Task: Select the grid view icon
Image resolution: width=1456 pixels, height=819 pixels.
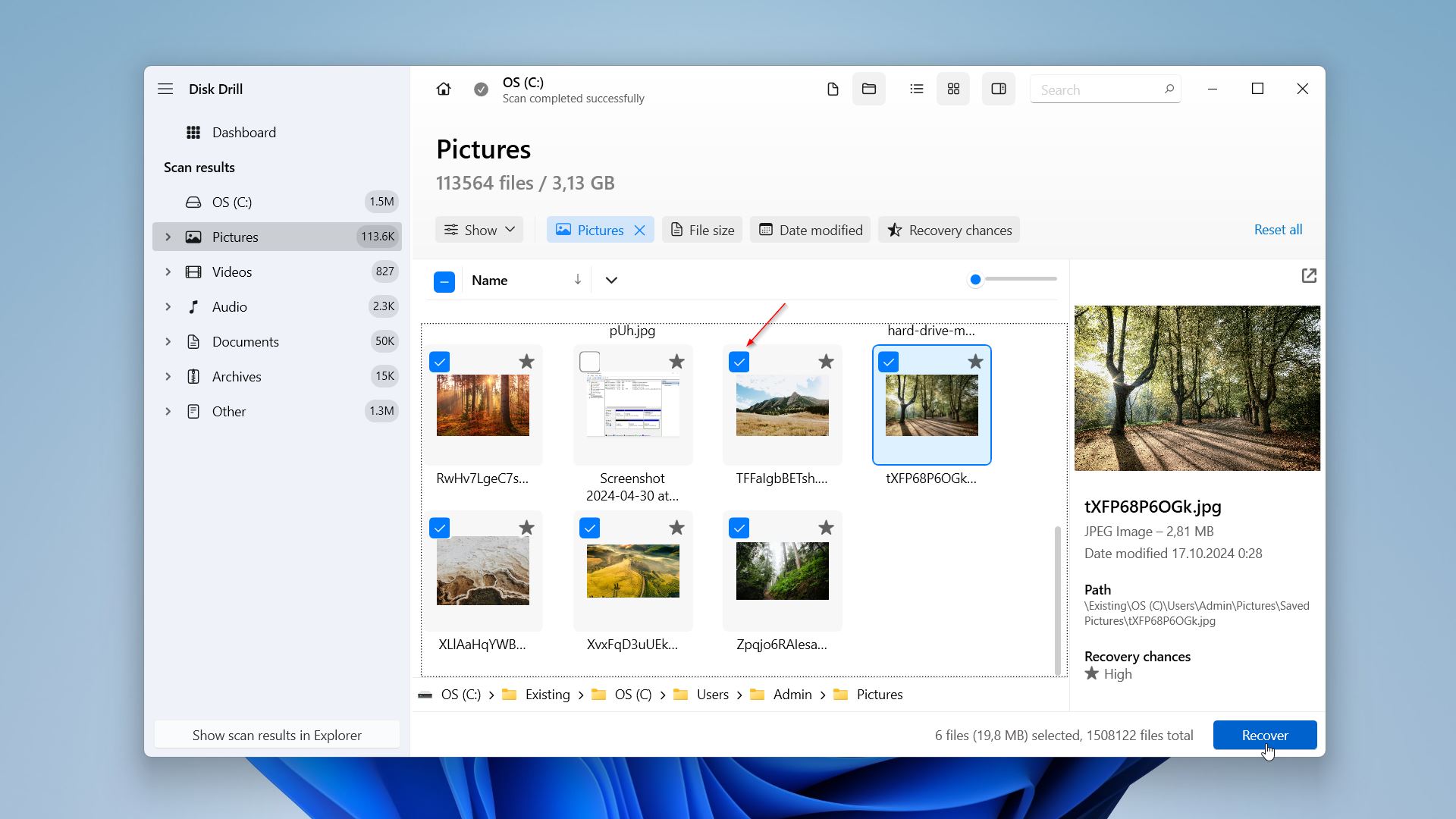Action: 954,89
